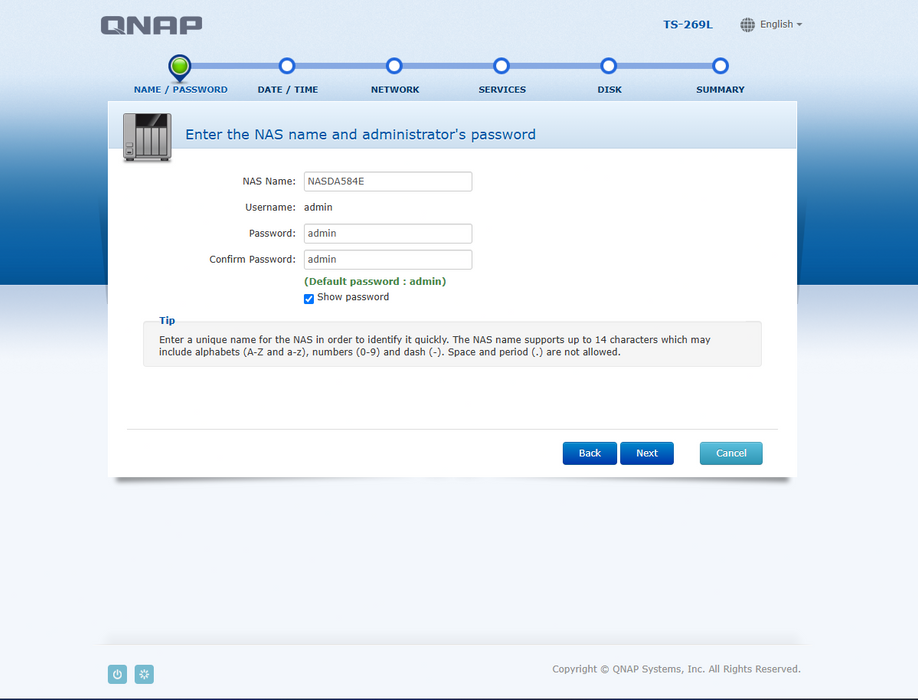The height and width of the screenshot is (700, 918).
Task: Click the green Name/Password step marker
Action: (179, 66)
